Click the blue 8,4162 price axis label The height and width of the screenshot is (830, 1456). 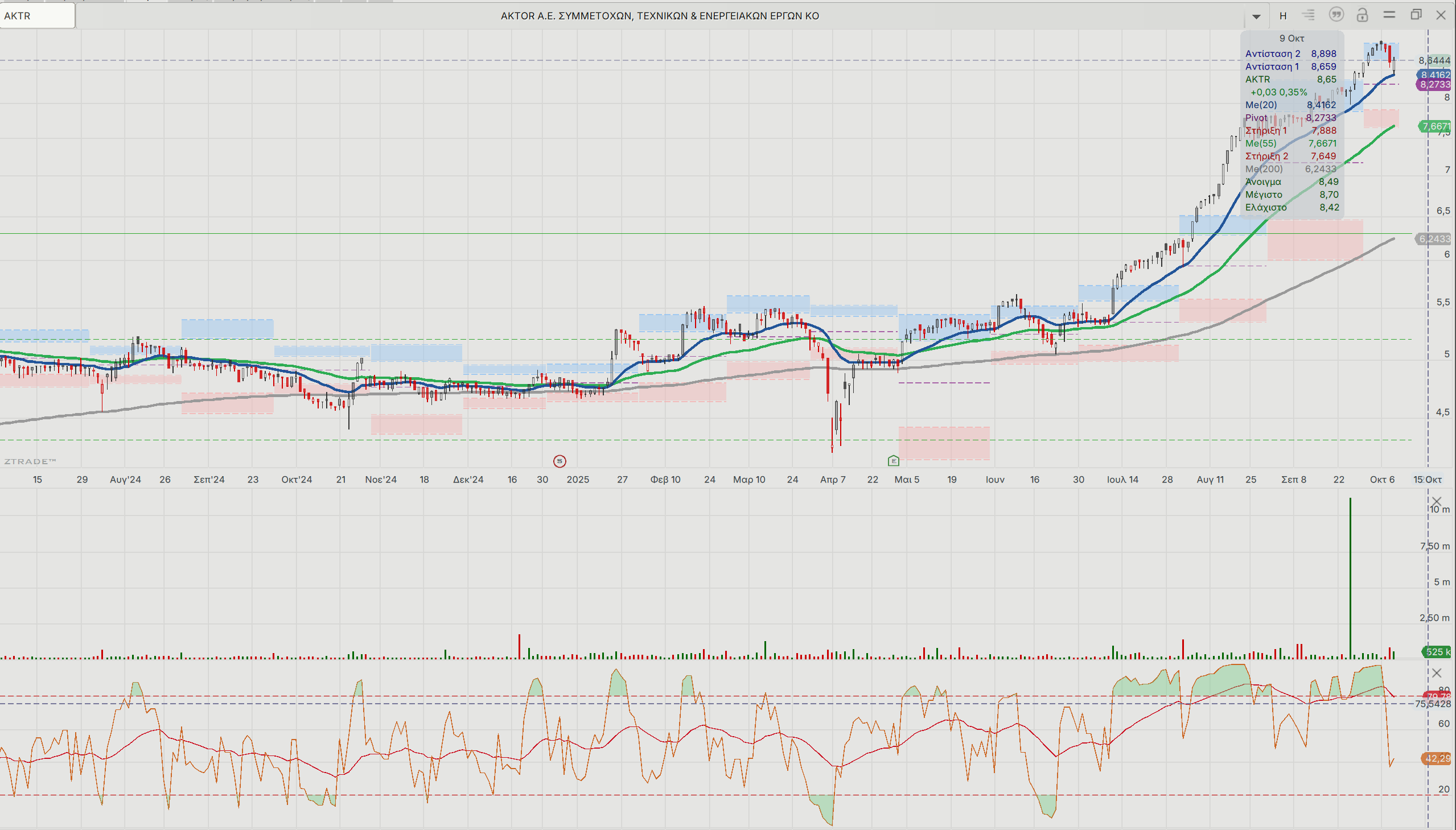1435,75
